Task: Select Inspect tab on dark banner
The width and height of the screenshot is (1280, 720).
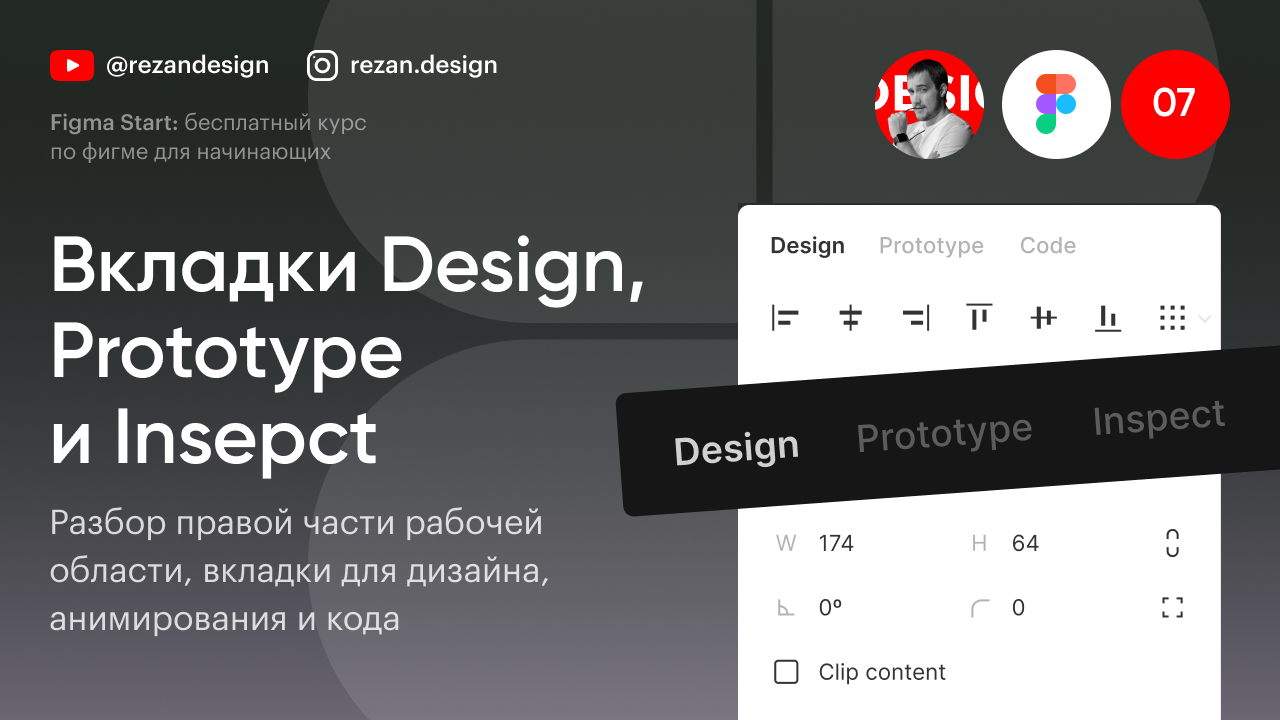Action: pyautogui.click(x=1159, y=417)
